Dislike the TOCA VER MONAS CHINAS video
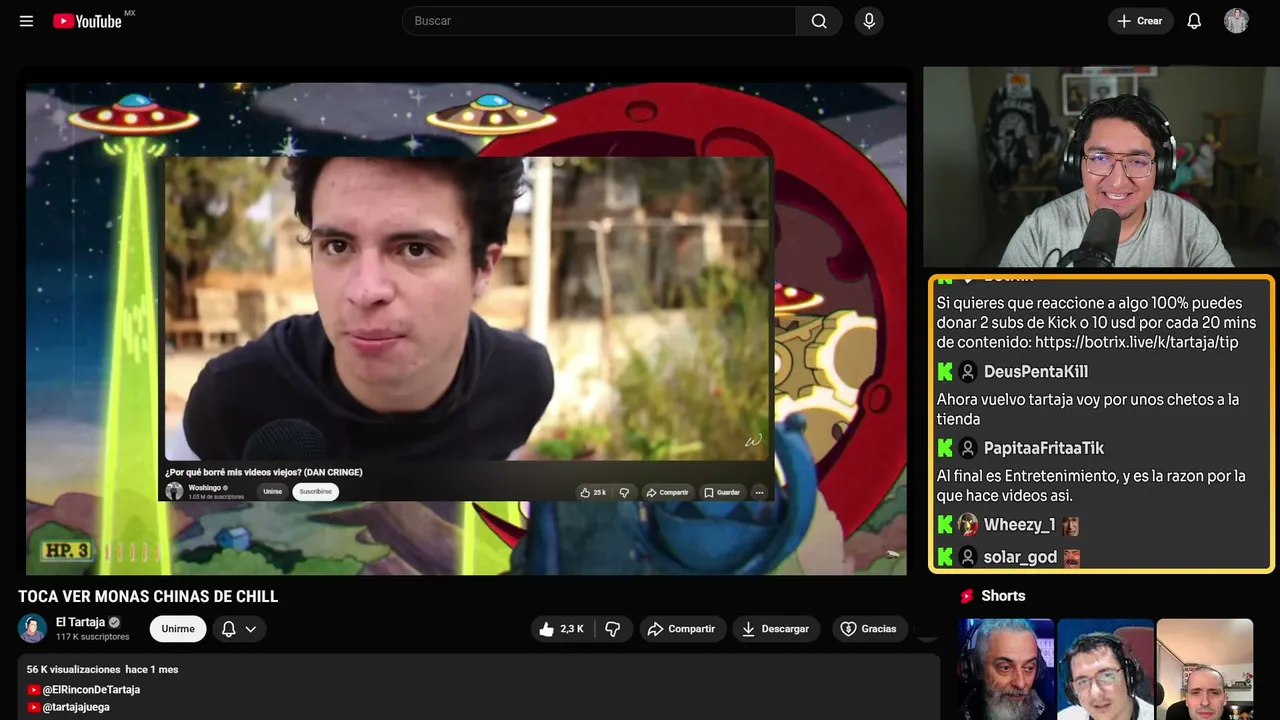The width and height of the screenshot is (1280, 720). coord(613,629)
